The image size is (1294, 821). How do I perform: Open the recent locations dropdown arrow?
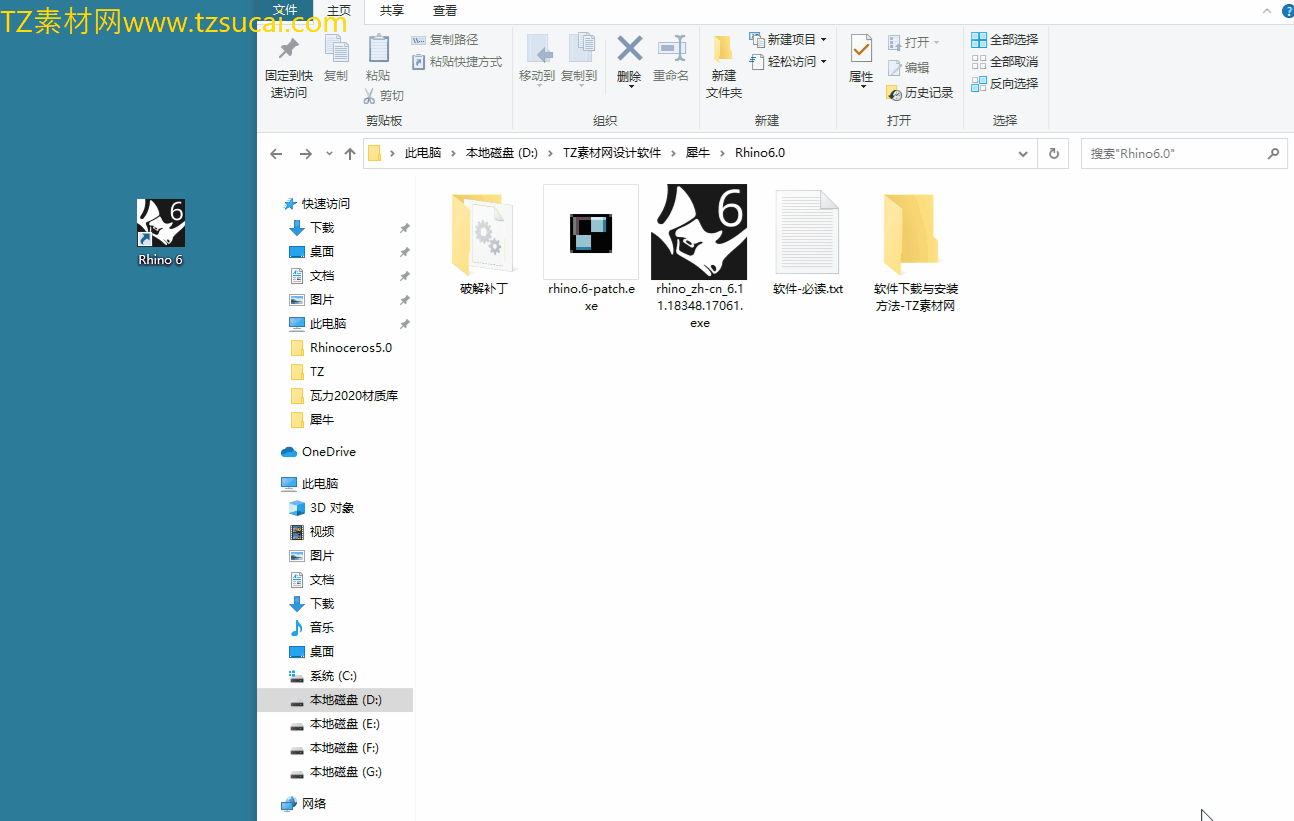click(329, 154)
